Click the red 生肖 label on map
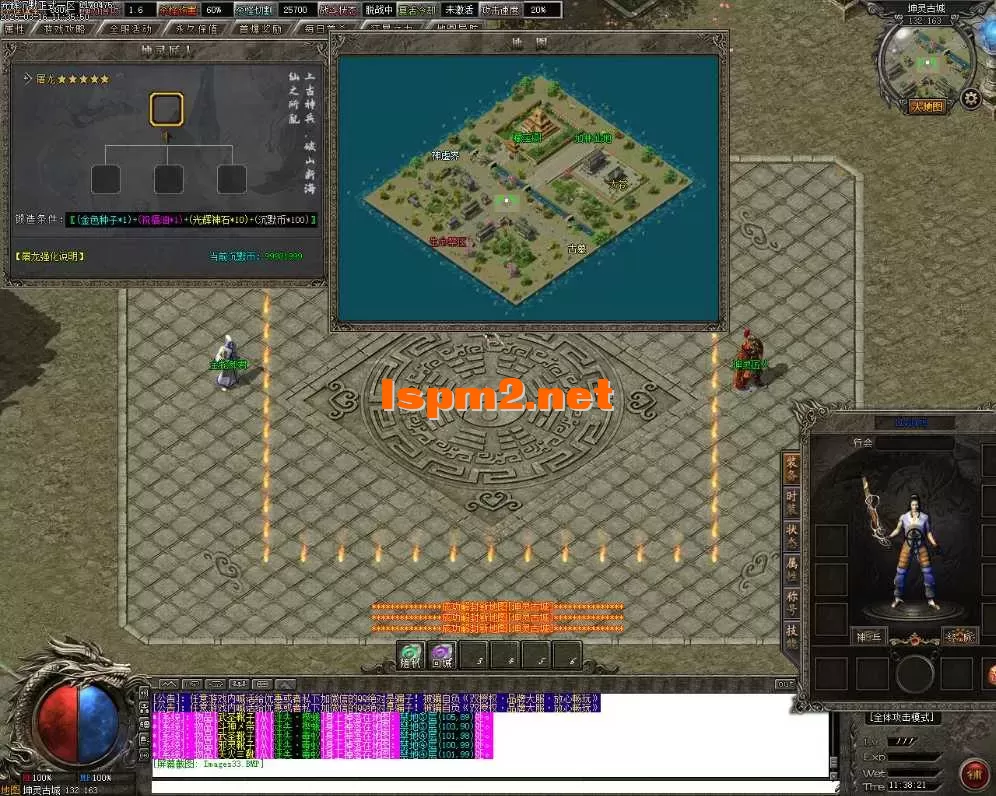 pyautogui.click(x=448, y=242)
